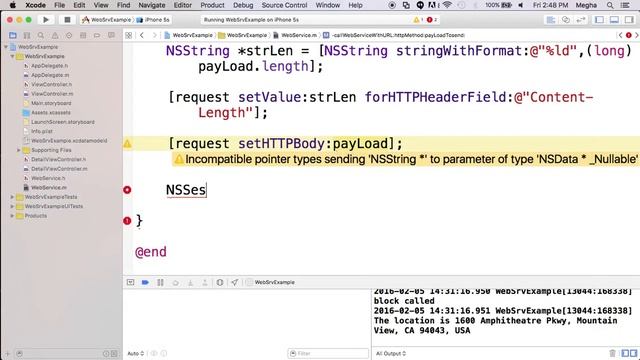
Task: Stop the running app
Action: [x=67, y=20]
